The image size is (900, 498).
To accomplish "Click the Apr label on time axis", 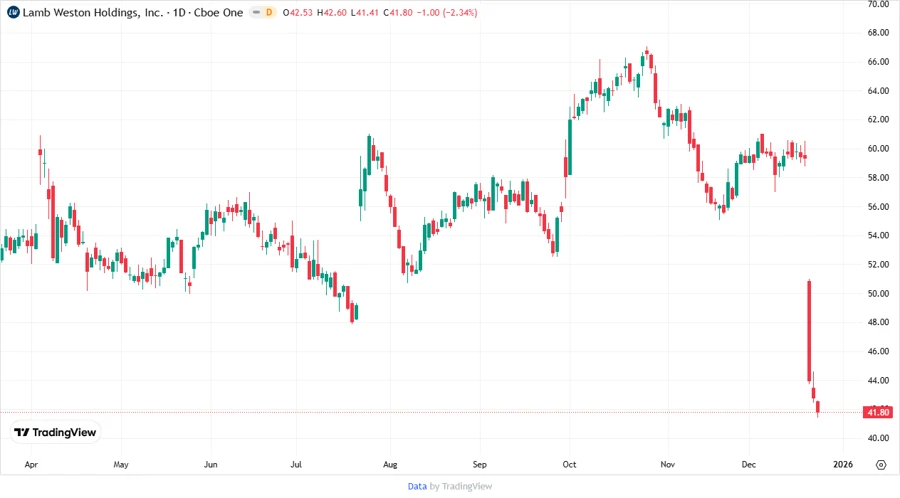I will (x=31, y=464).
